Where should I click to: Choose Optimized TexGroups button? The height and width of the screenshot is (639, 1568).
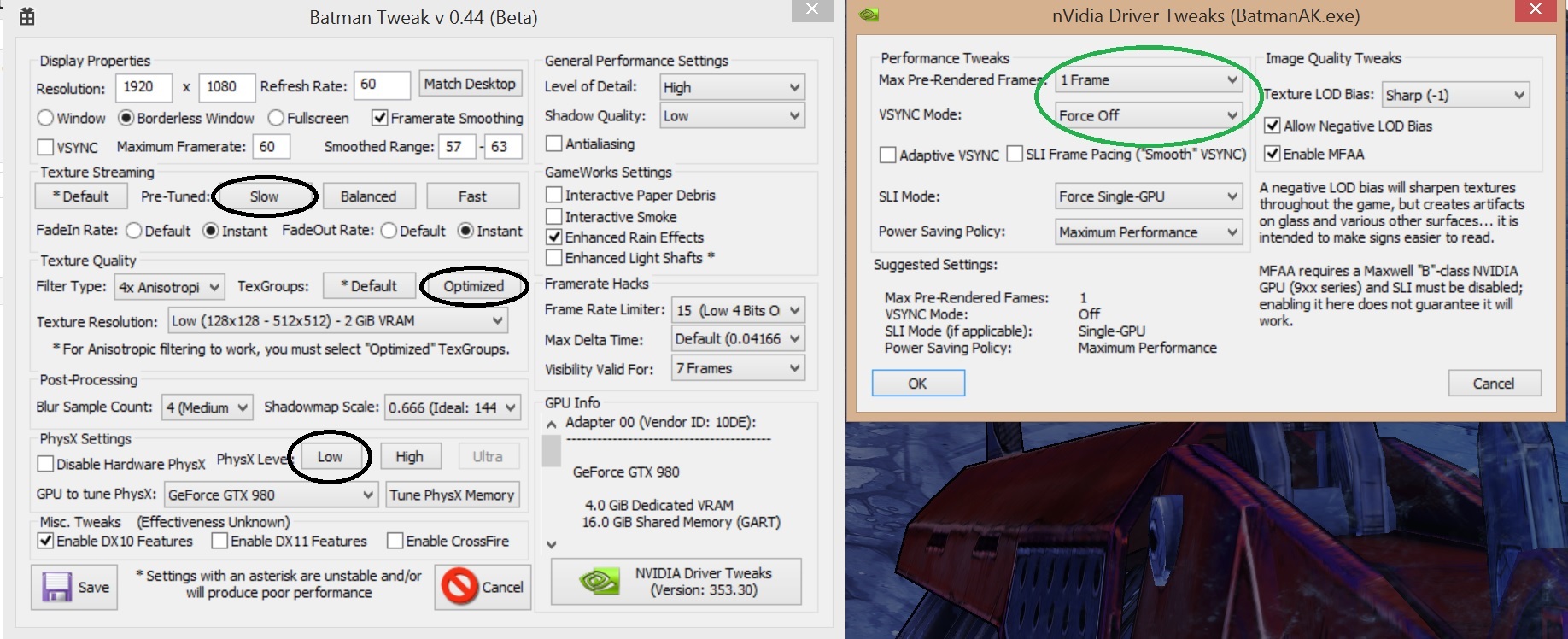pos(474,286)
